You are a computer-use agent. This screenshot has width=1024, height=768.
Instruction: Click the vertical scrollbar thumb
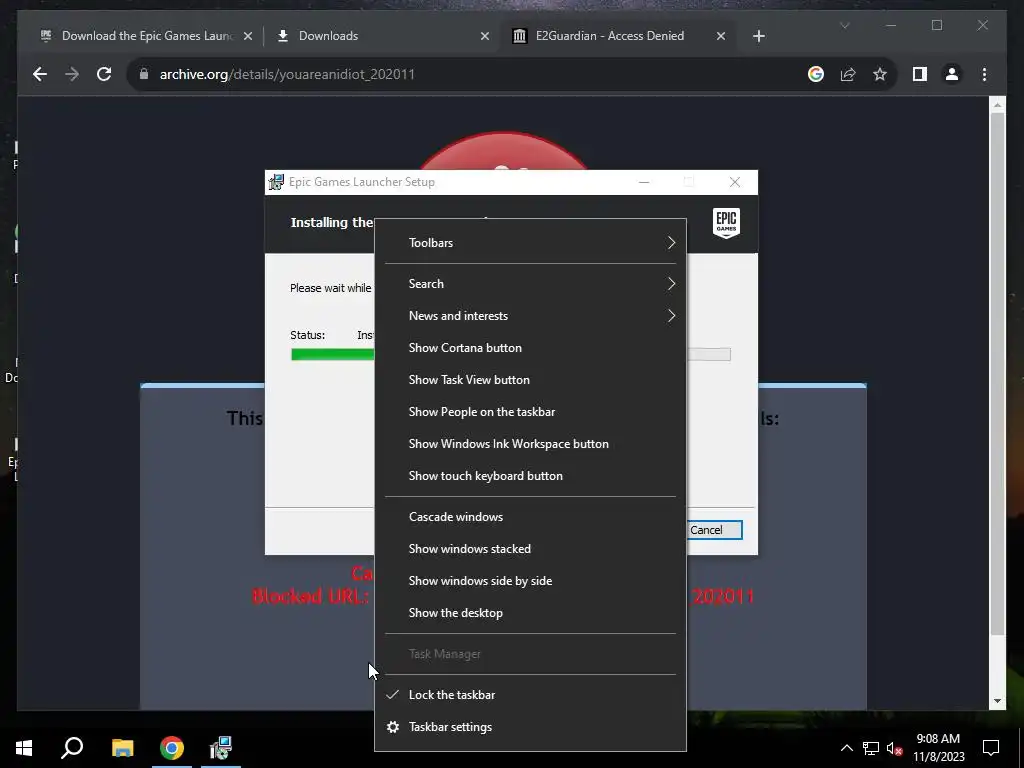tap(997, 374)
